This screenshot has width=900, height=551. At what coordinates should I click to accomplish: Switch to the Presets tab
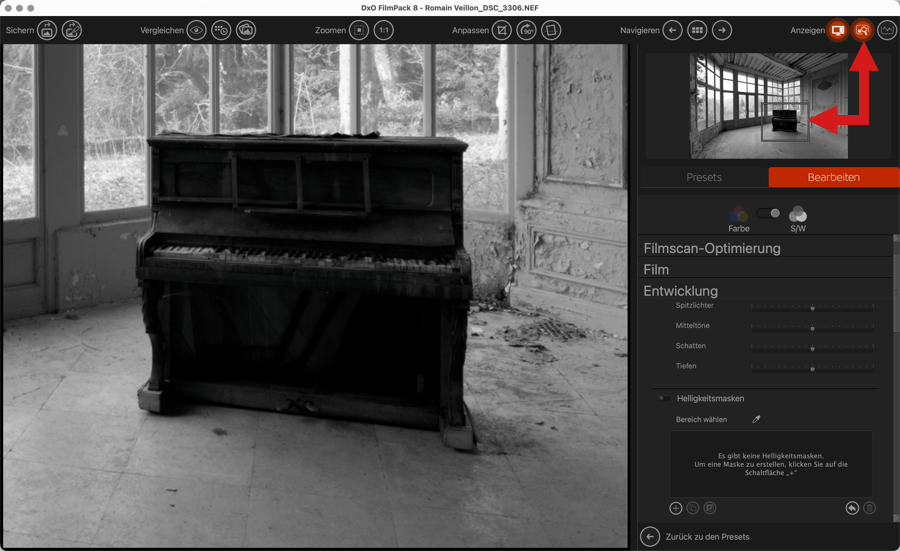pyautogui.click(x=704, y=177)
